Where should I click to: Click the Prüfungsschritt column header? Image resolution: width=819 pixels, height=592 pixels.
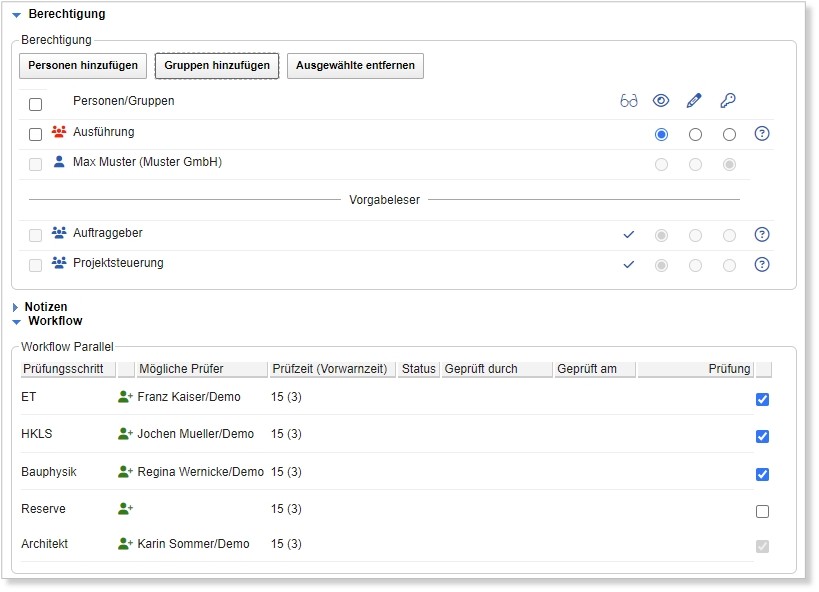coord(67,369)
